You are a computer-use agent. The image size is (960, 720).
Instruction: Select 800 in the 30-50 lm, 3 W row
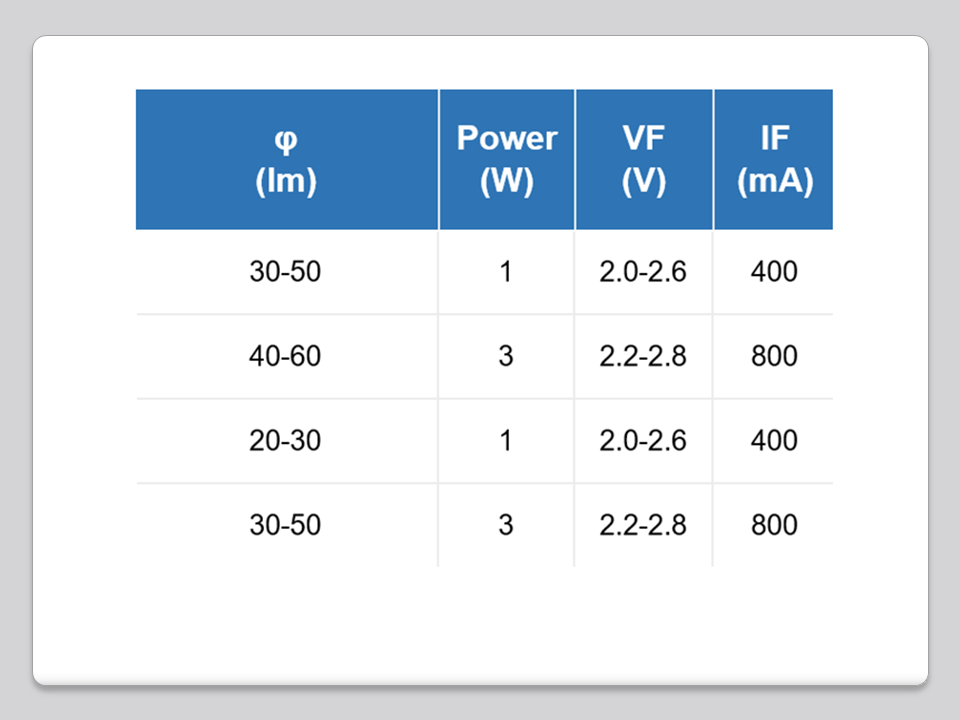[x=773, y=525]
